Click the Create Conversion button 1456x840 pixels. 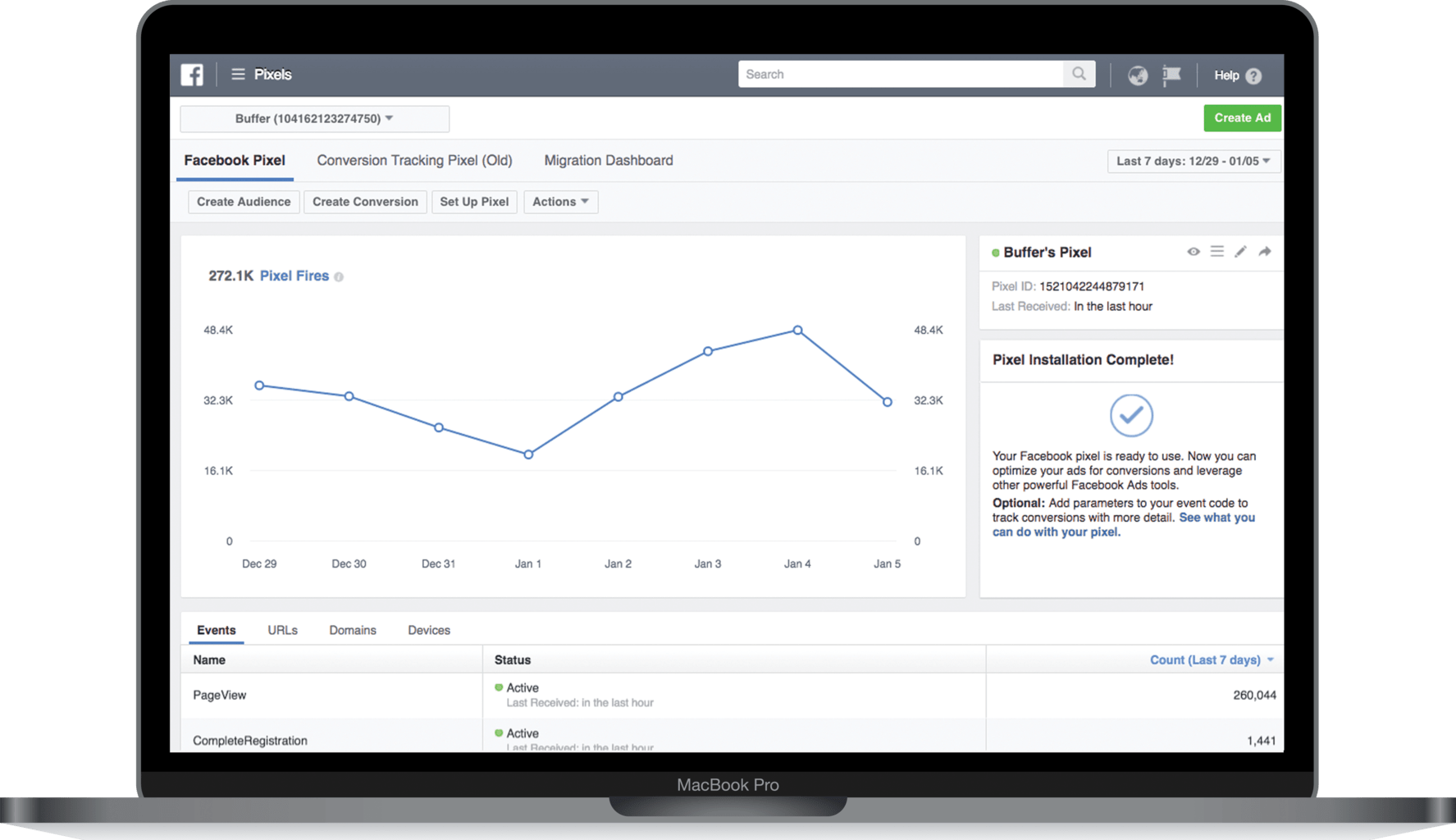pyautogui.click(x=365, y=202)
